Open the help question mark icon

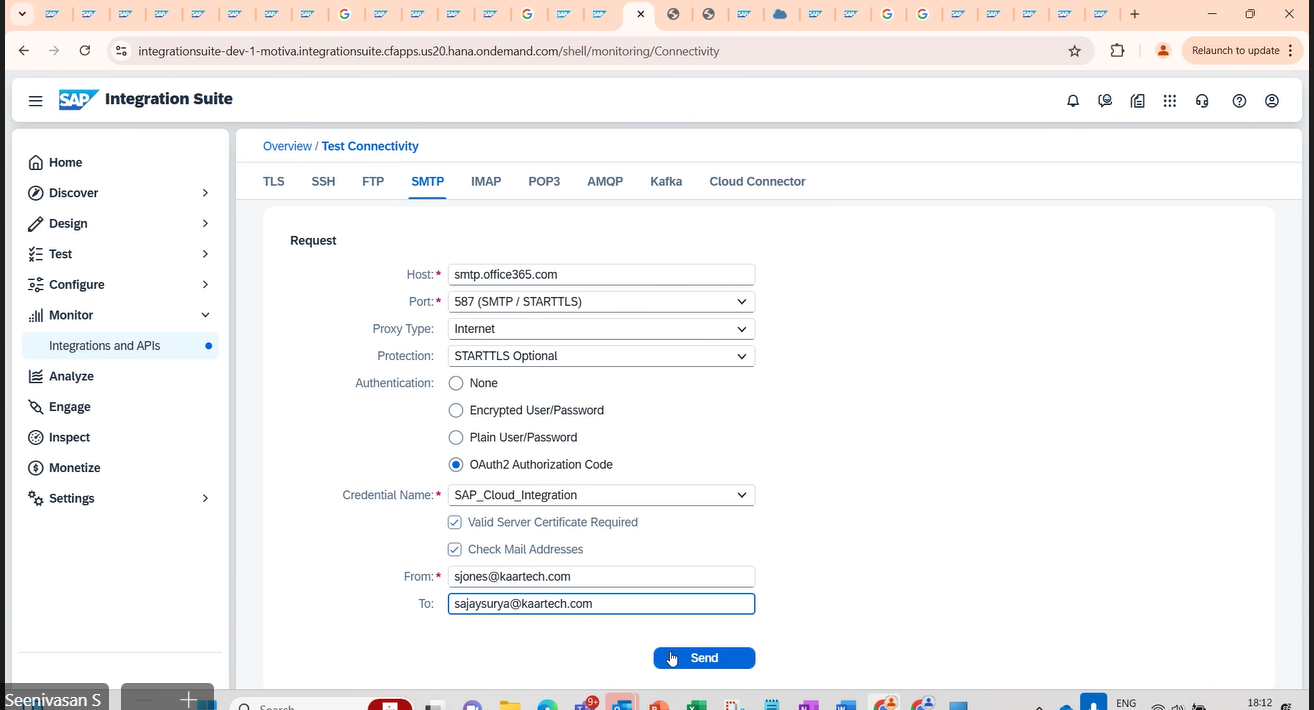tap(1239, 101)
